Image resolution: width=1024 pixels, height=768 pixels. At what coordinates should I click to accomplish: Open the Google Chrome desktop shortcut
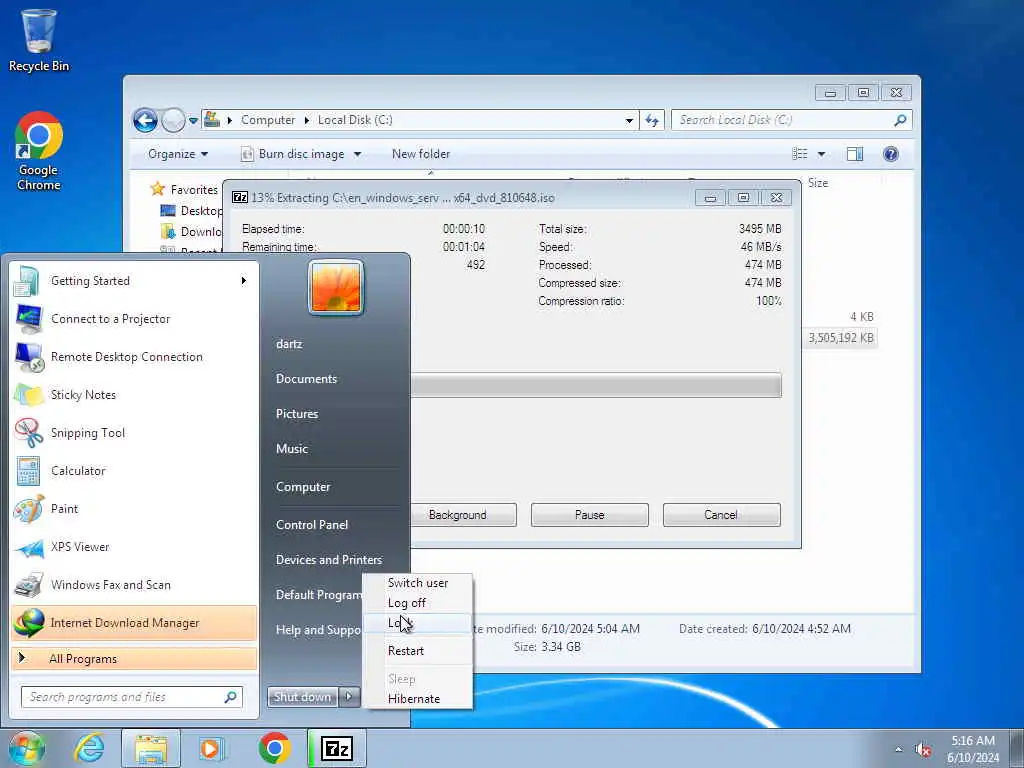(39, 152)
